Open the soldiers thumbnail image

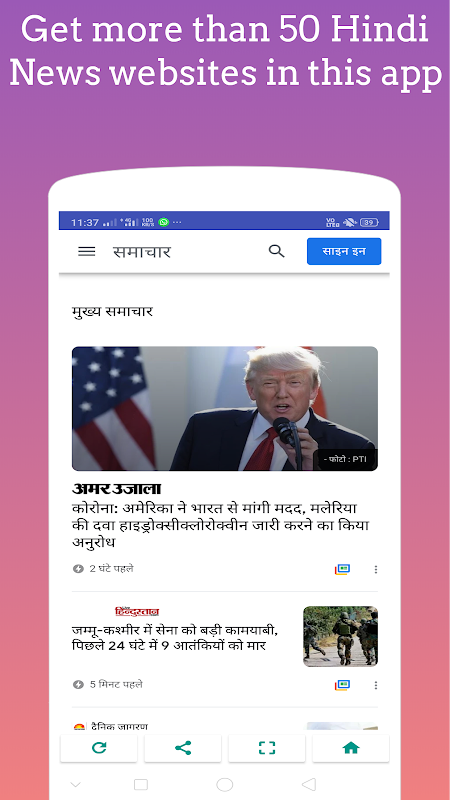[340, 636]
